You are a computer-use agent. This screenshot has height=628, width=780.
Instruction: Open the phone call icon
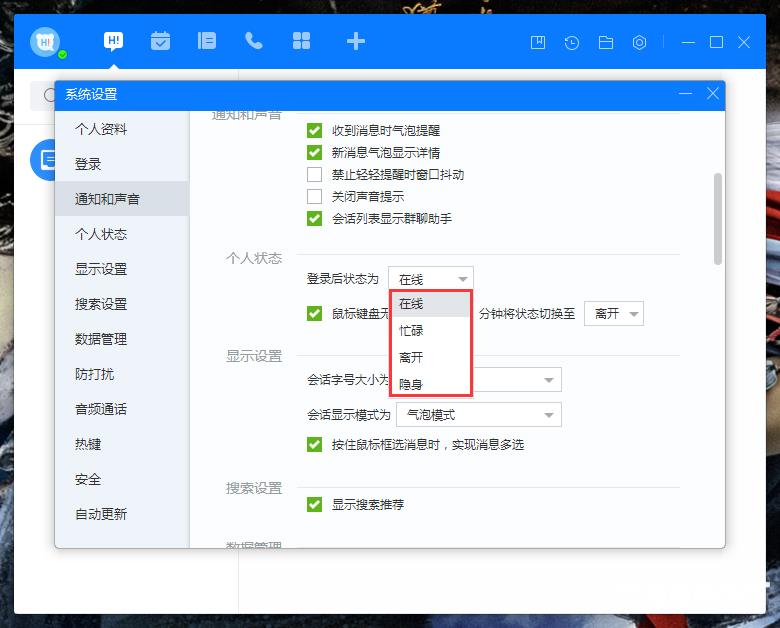tap(254, 41)
